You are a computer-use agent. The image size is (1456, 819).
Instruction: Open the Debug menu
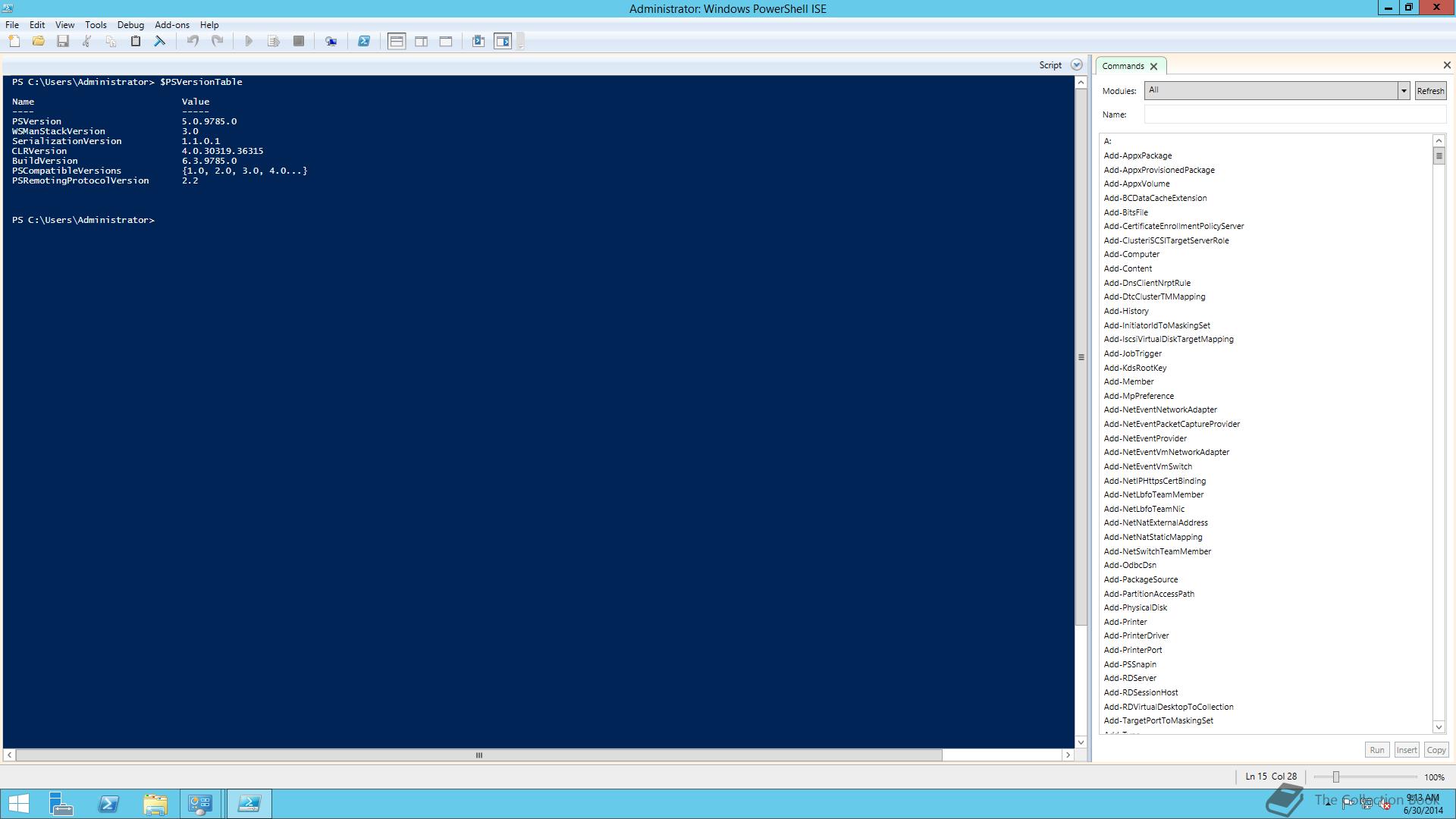pyautogui.click(x=130, y=25)
